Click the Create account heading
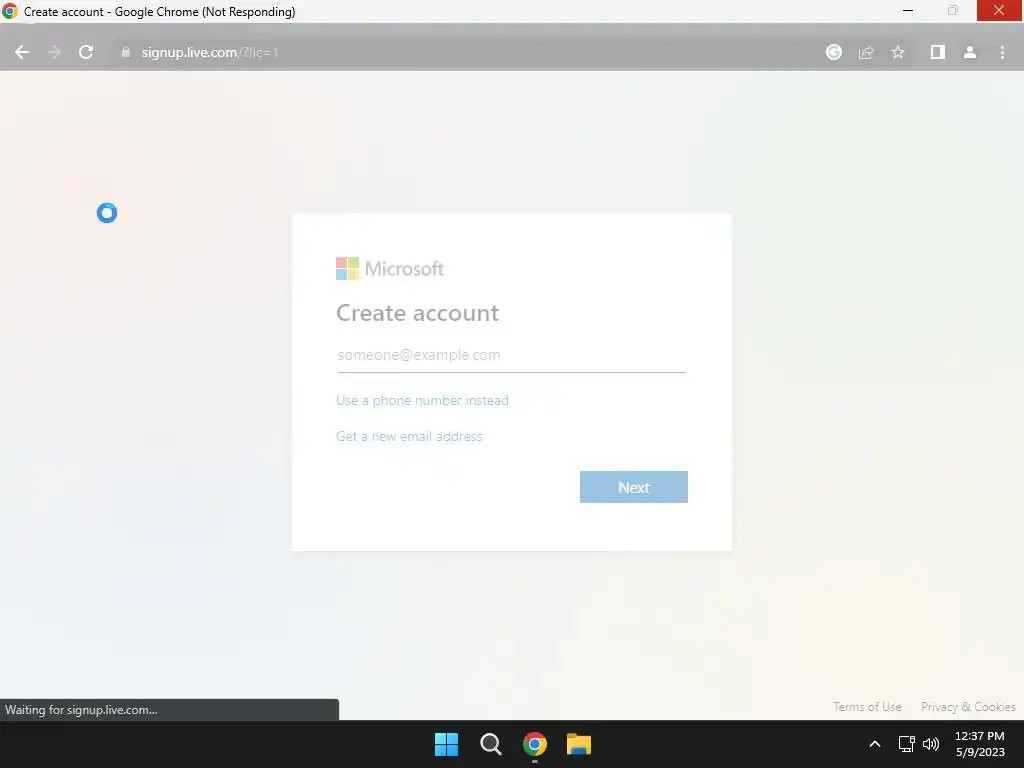1024x768 pixels. (417, 313)
